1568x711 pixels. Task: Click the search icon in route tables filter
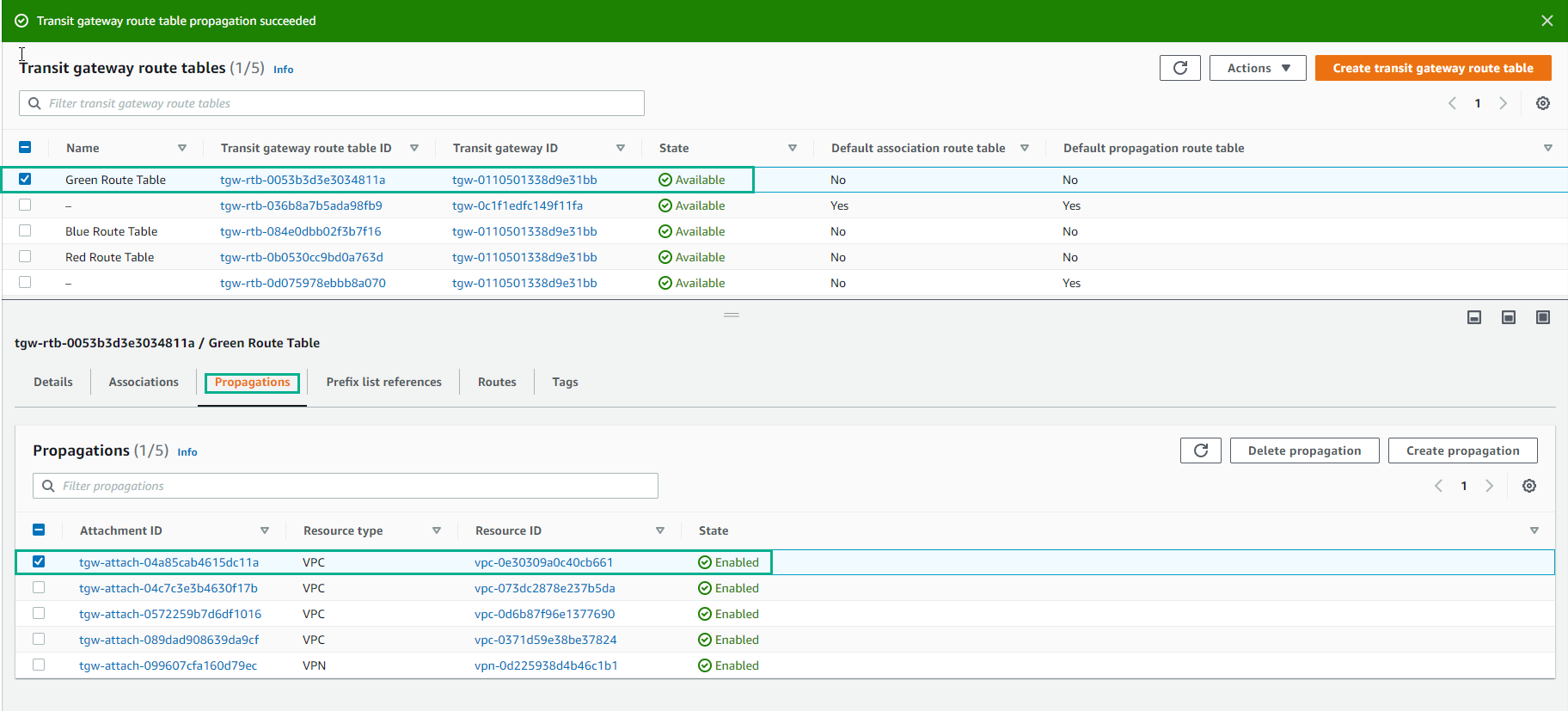(x=34, y=103)
